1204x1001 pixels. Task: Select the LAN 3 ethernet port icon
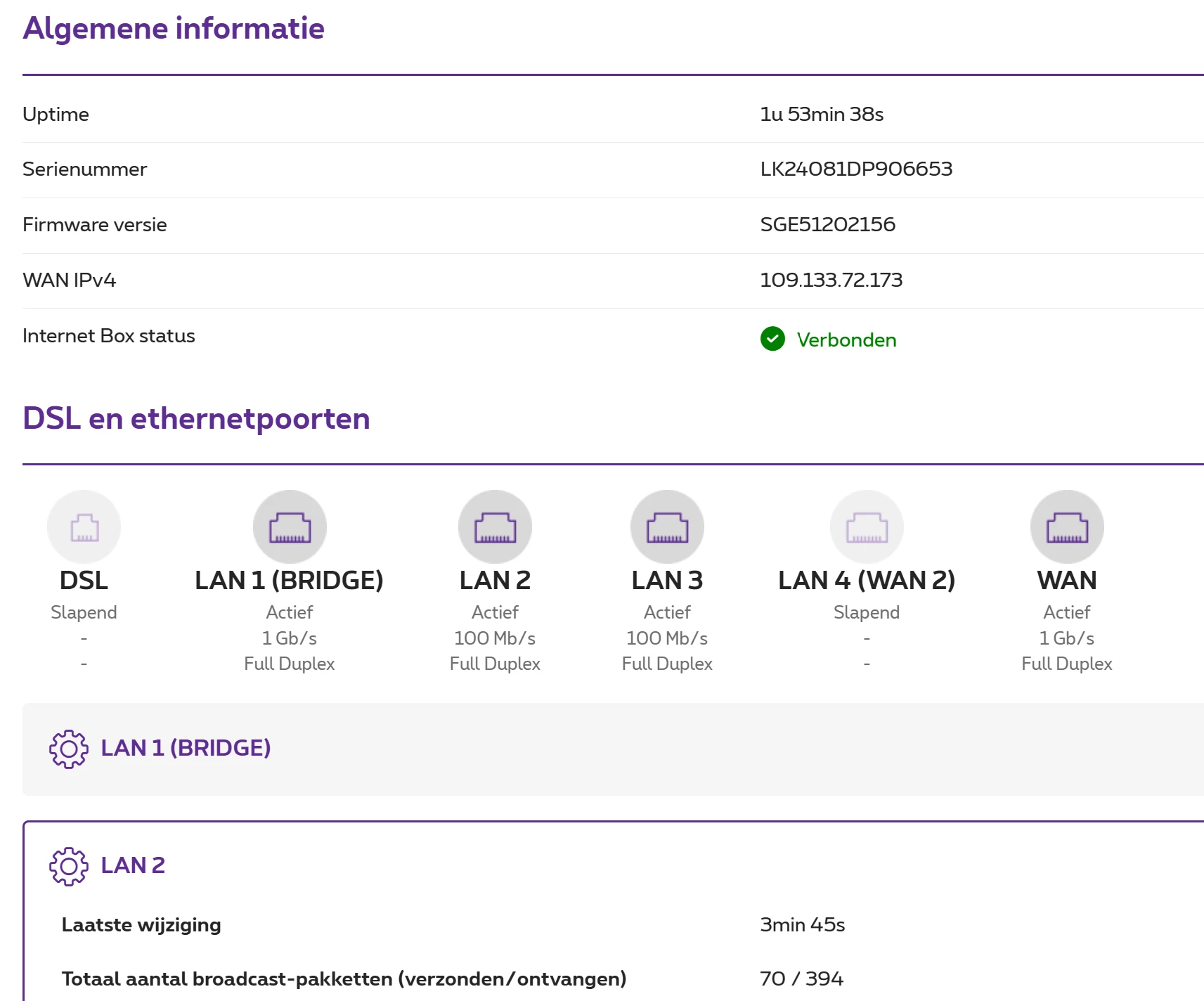[667, 527]
